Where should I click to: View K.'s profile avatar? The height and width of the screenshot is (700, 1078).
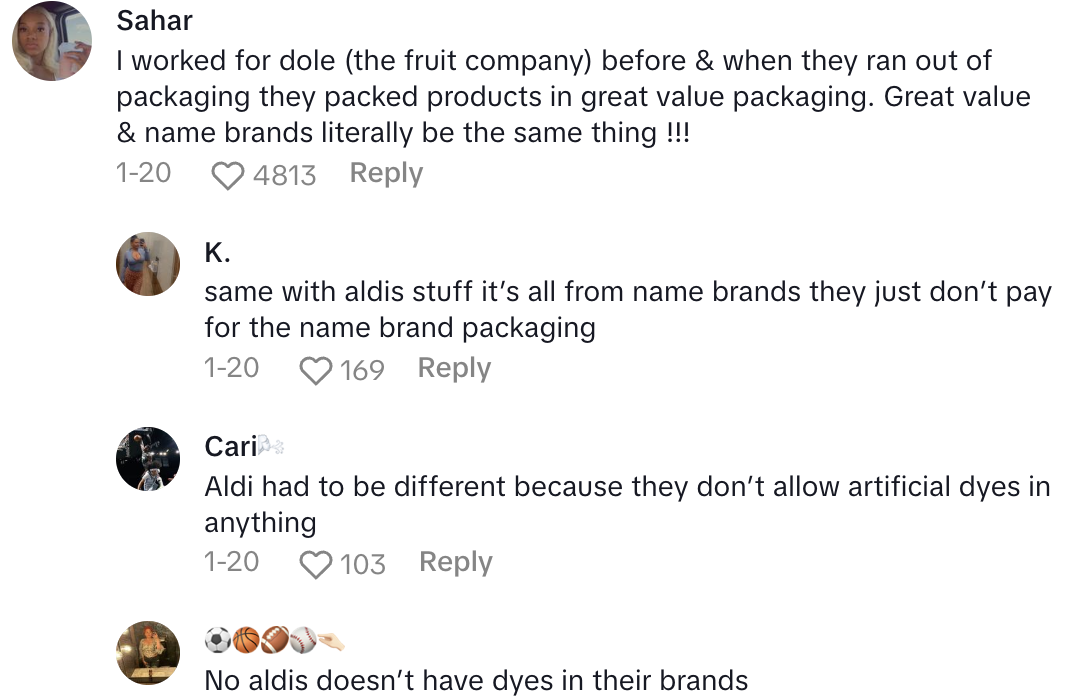tap(148, 265)
